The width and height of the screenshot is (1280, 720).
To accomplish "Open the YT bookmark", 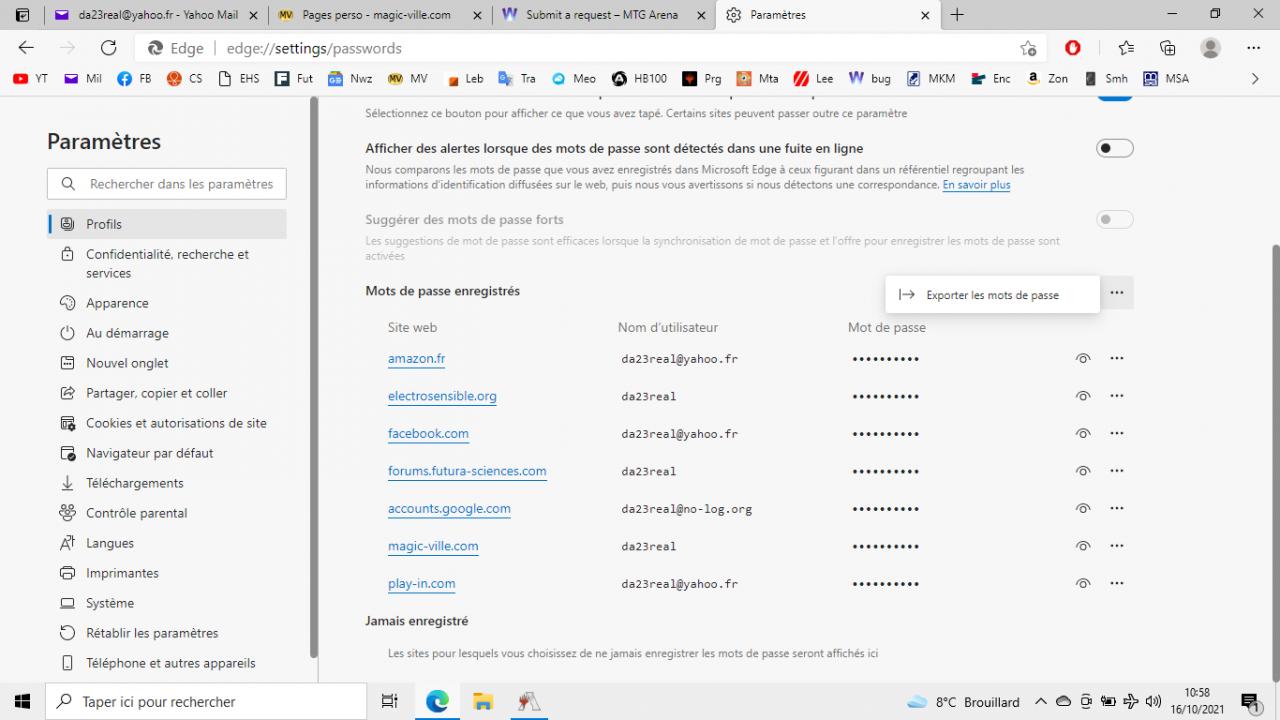I will tap(30, 78).
